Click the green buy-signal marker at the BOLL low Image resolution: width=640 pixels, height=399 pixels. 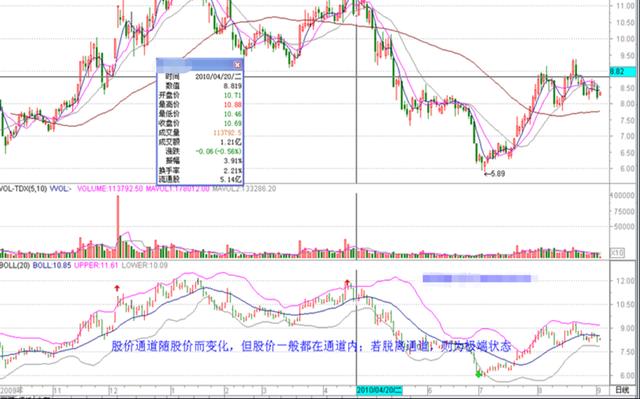click(x=478, y=374)
